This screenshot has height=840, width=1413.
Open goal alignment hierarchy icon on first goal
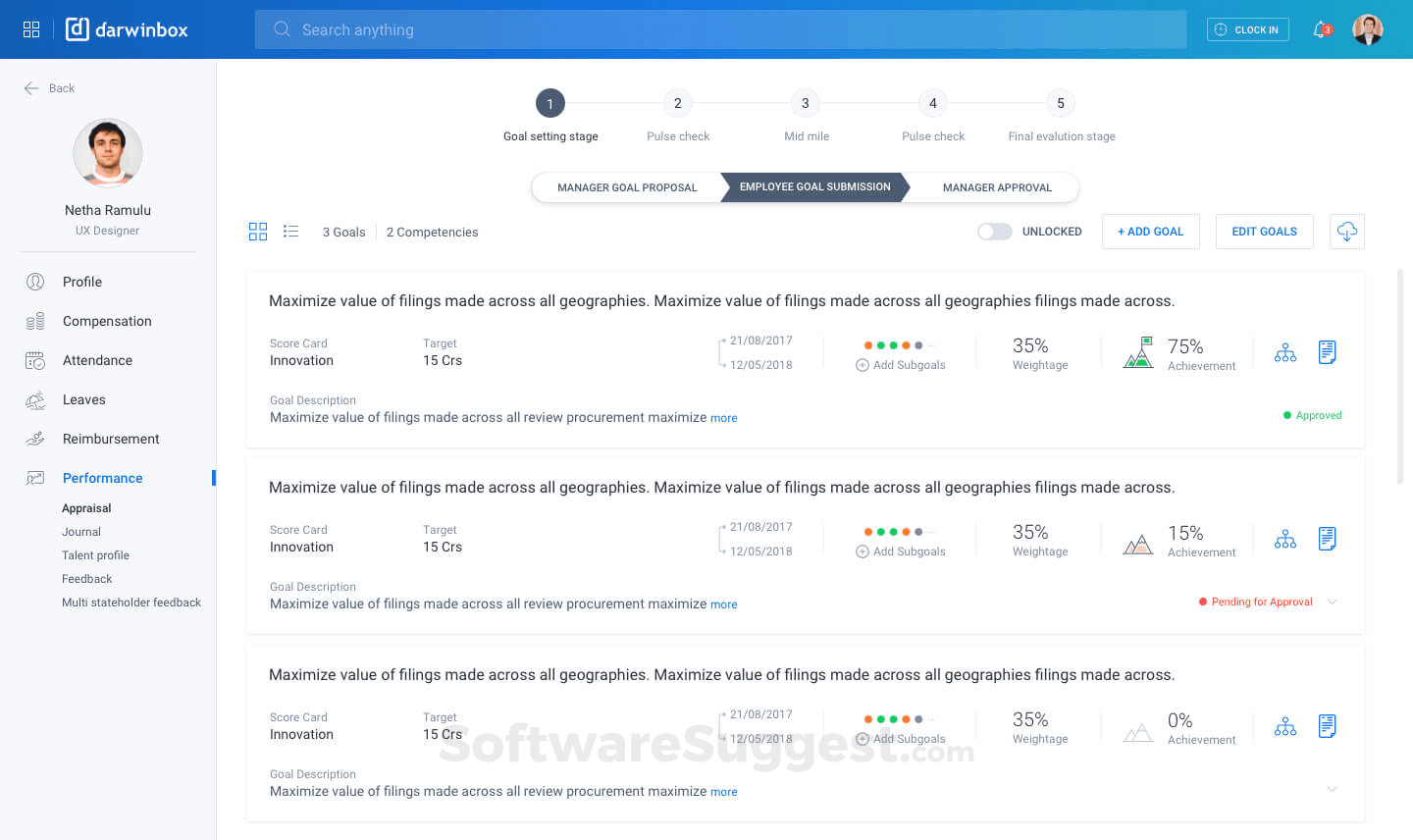(1285, 351)
